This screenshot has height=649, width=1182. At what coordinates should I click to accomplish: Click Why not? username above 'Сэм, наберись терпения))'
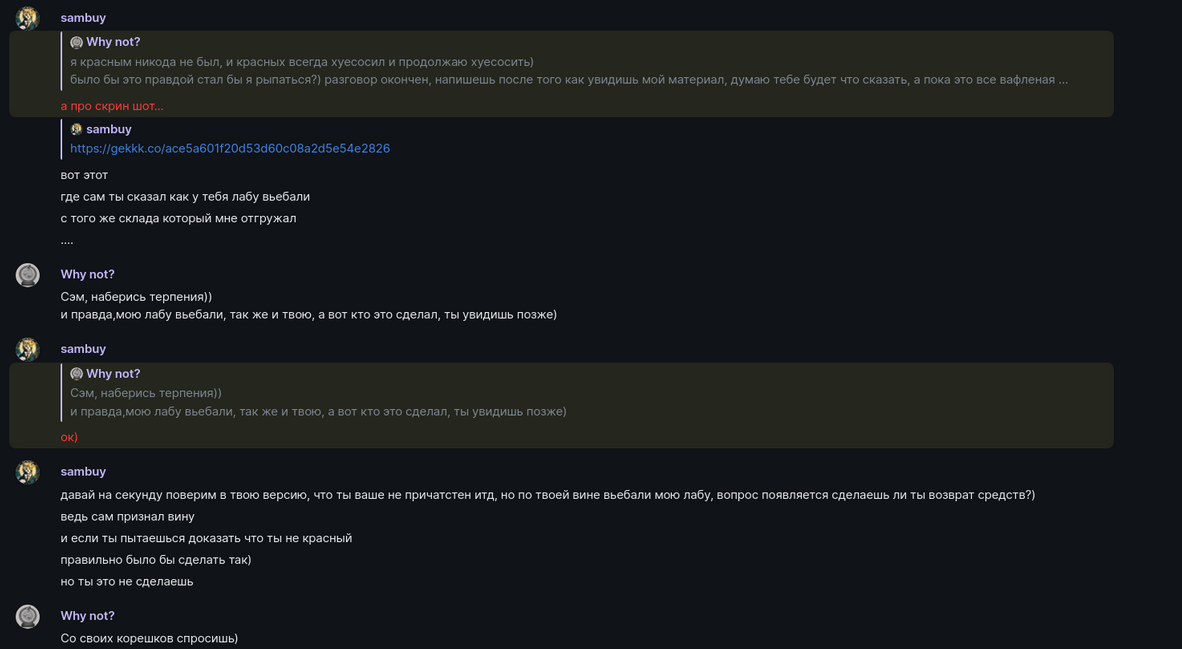coord(87,274)
